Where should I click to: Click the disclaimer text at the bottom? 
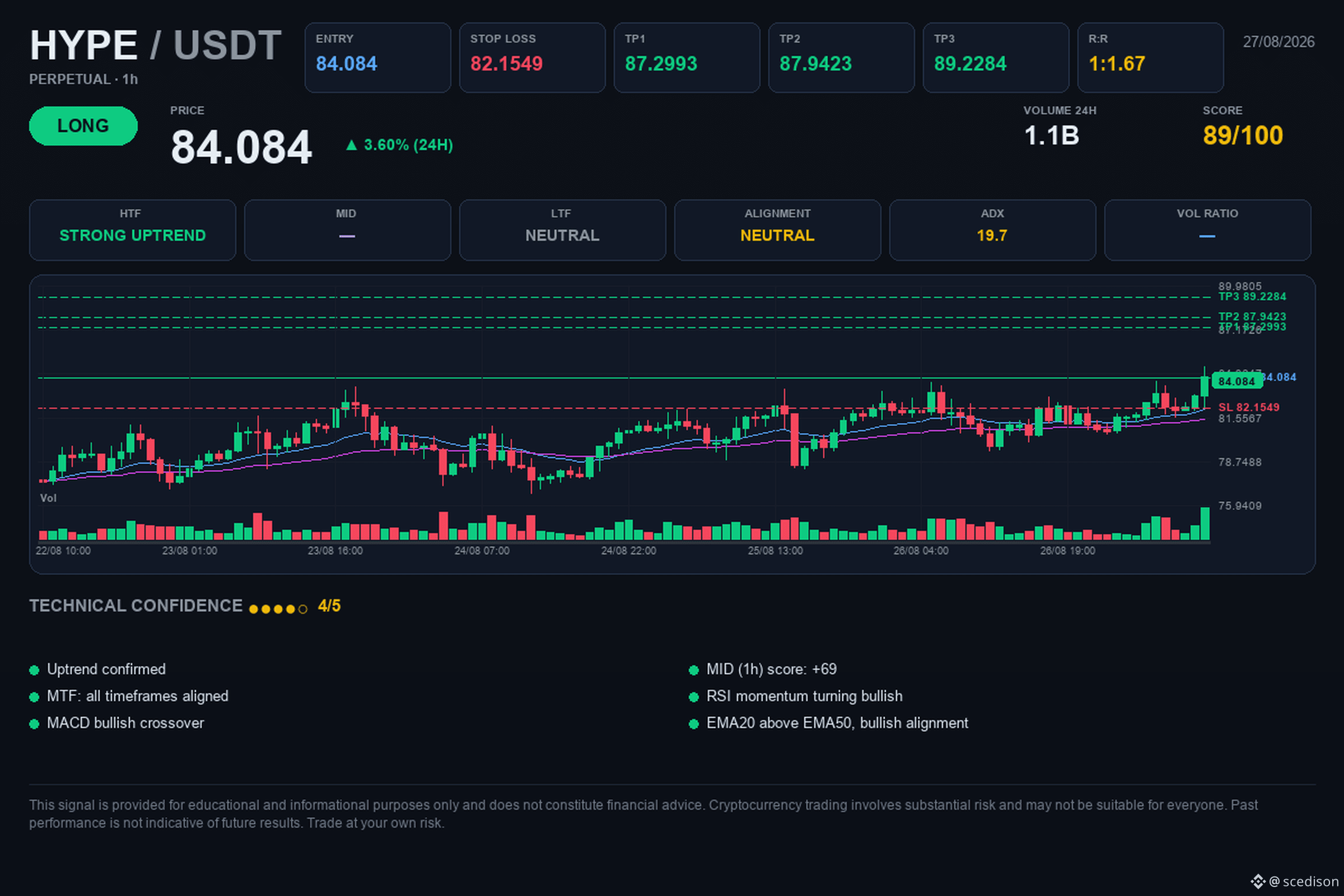[643, 814]
